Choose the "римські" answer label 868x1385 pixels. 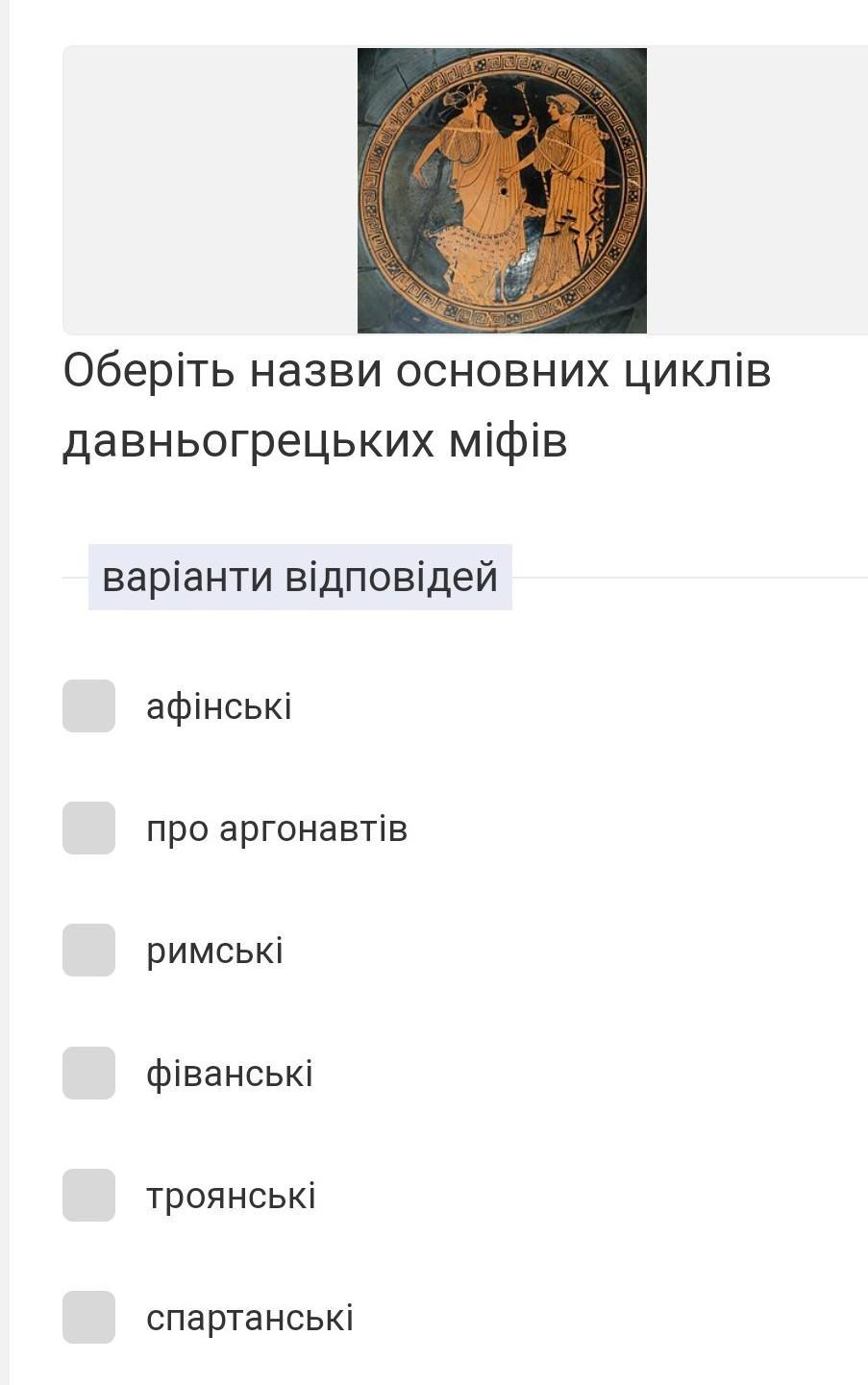point(214,952)
